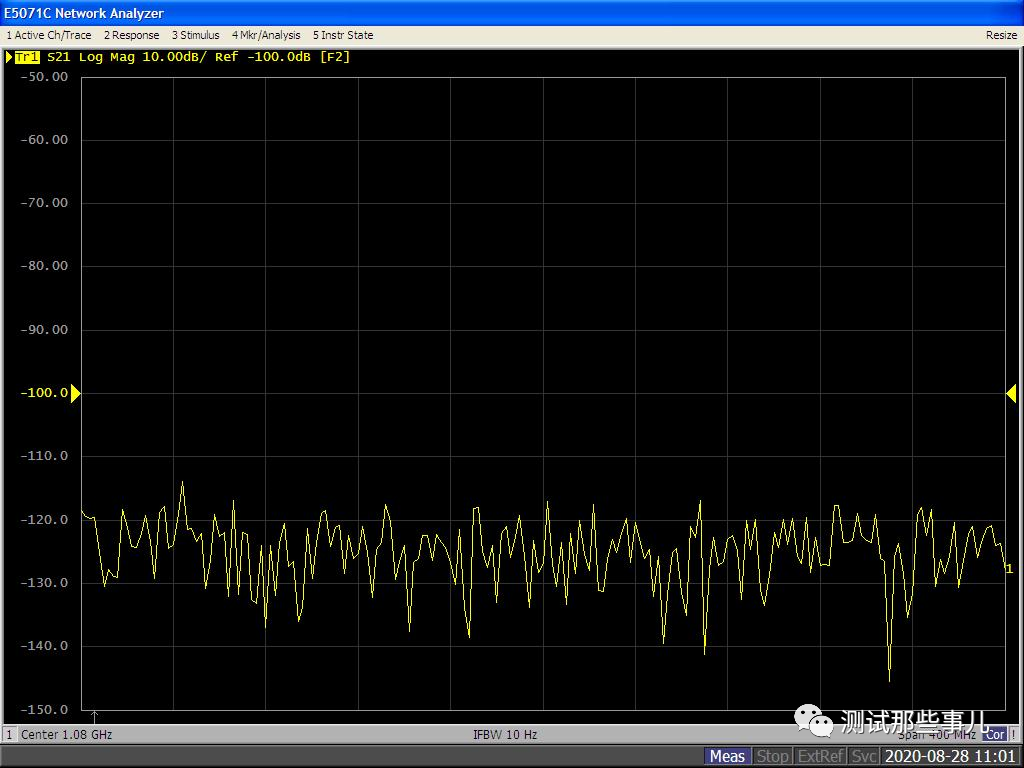Image resolution: width=1024 pixels, height=768 pixels.
Task: Click the Cor correction status indicator
Action: (x=995, y=734)
